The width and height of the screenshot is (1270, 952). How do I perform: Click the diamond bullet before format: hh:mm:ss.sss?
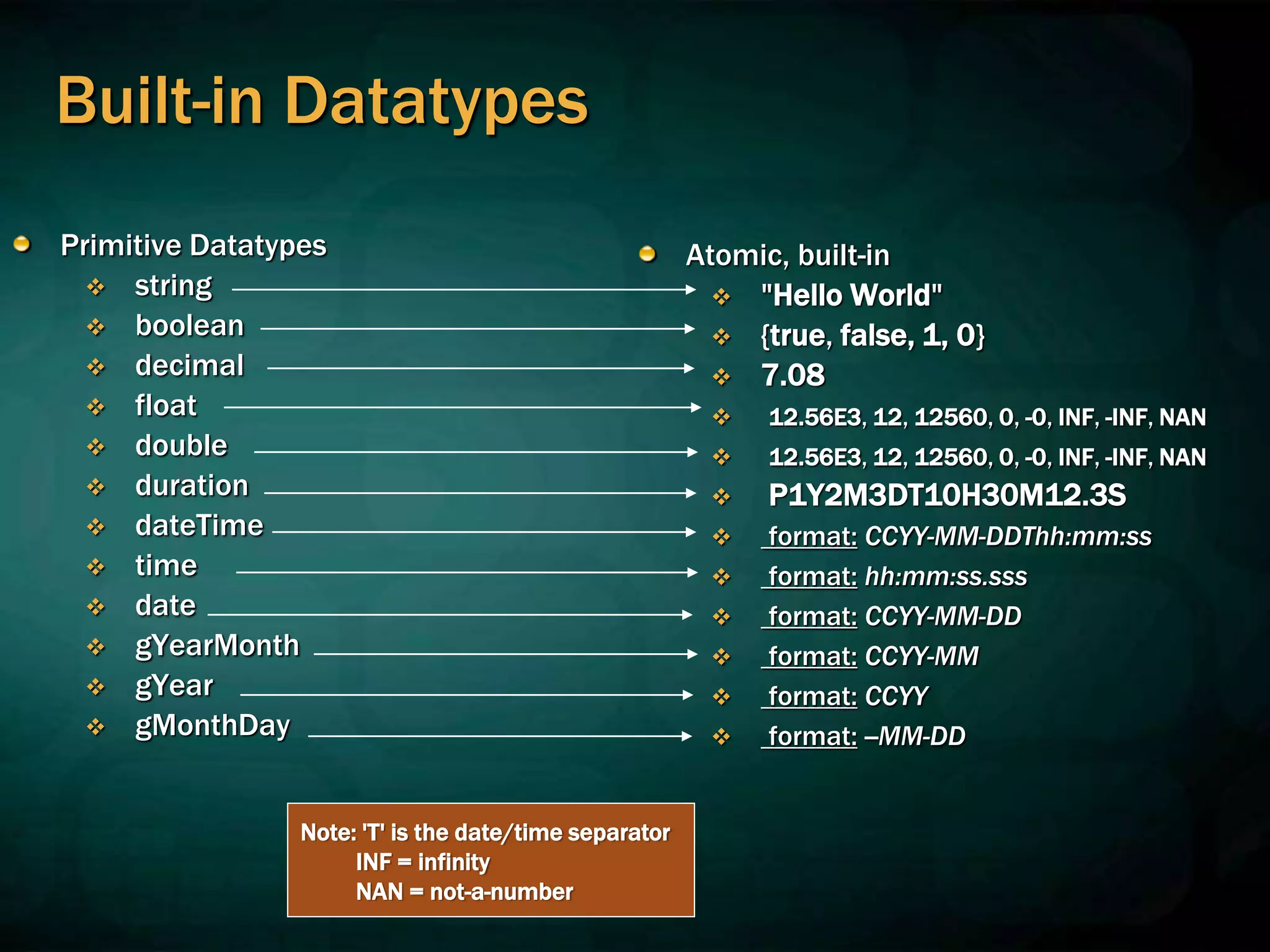(x=722, y=577)
